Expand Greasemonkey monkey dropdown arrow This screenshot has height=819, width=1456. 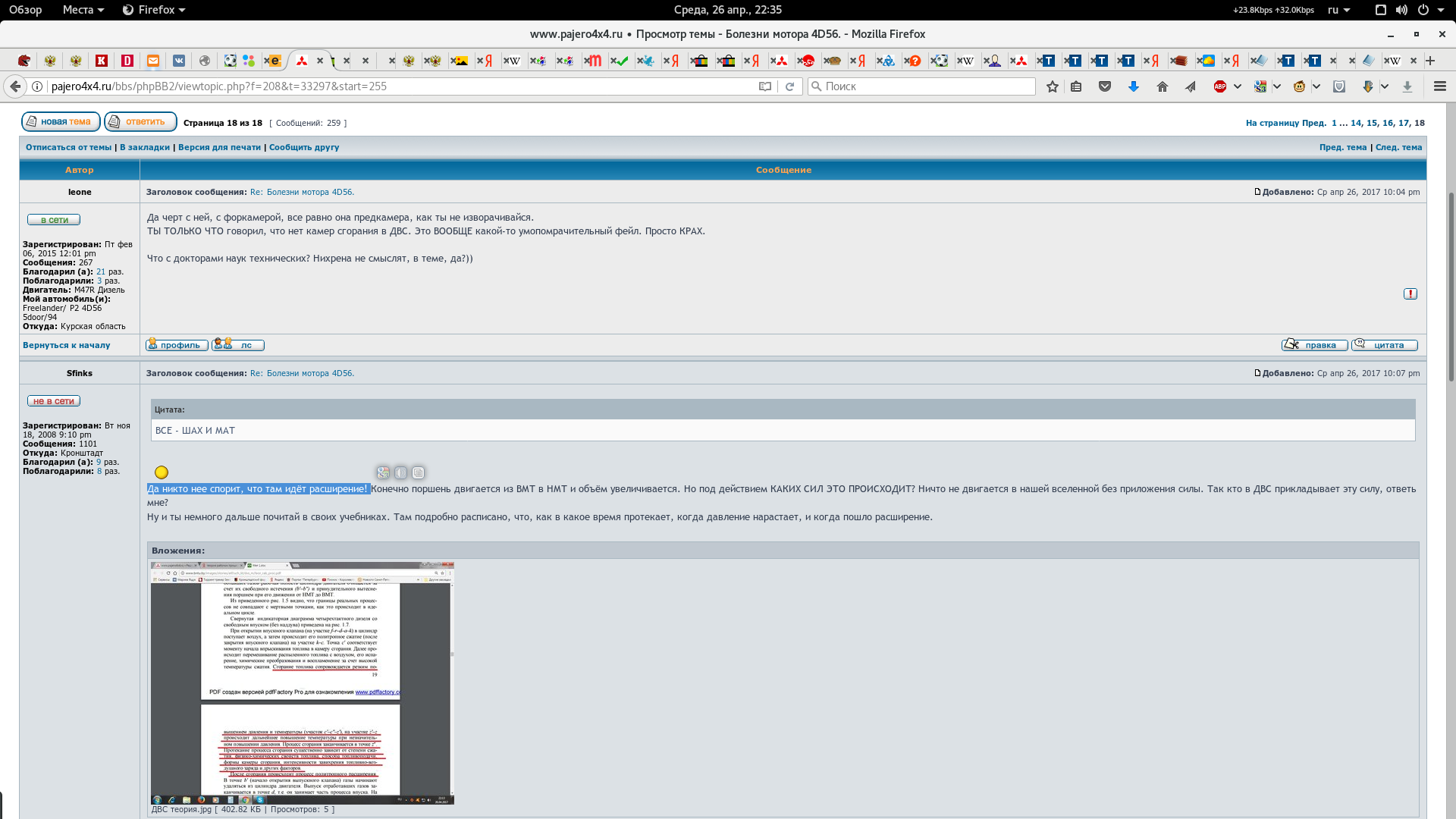(1316, 86)
